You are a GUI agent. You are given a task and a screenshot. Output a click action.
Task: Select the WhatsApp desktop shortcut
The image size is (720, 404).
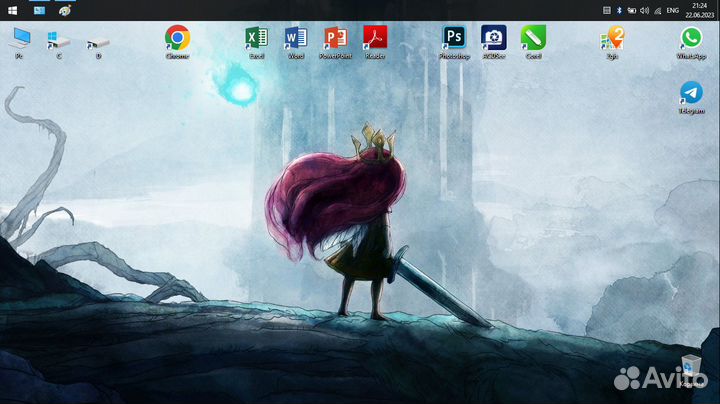tap(691, 42)
